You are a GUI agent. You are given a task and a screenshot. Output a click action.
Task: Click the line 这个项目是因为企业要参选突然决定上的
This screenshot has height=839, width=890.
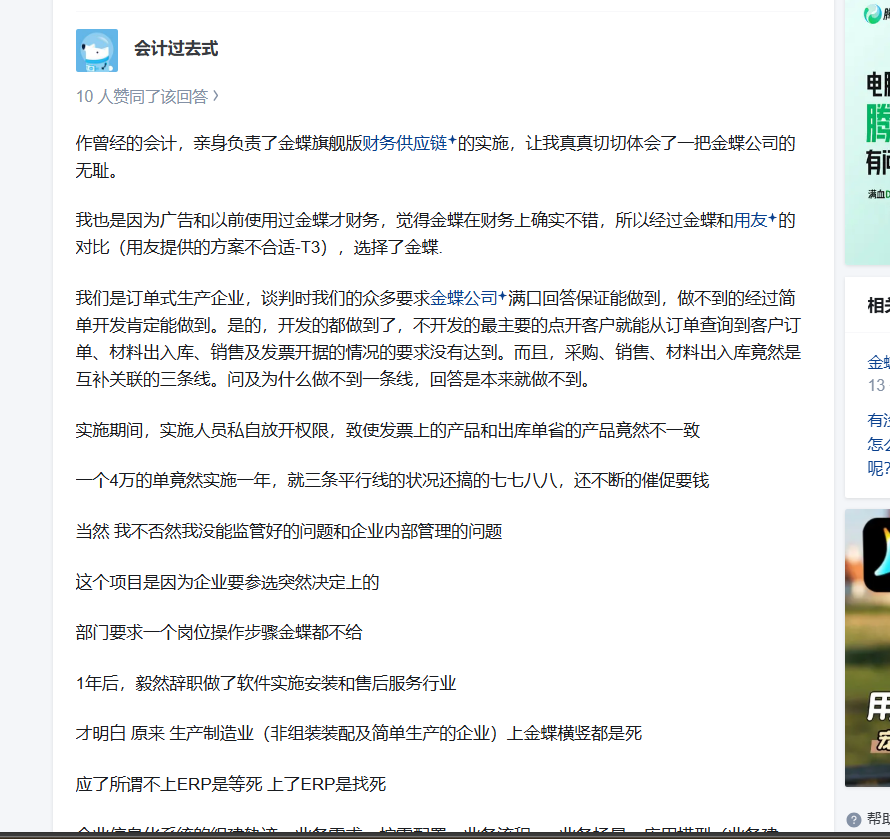point(227,582)
